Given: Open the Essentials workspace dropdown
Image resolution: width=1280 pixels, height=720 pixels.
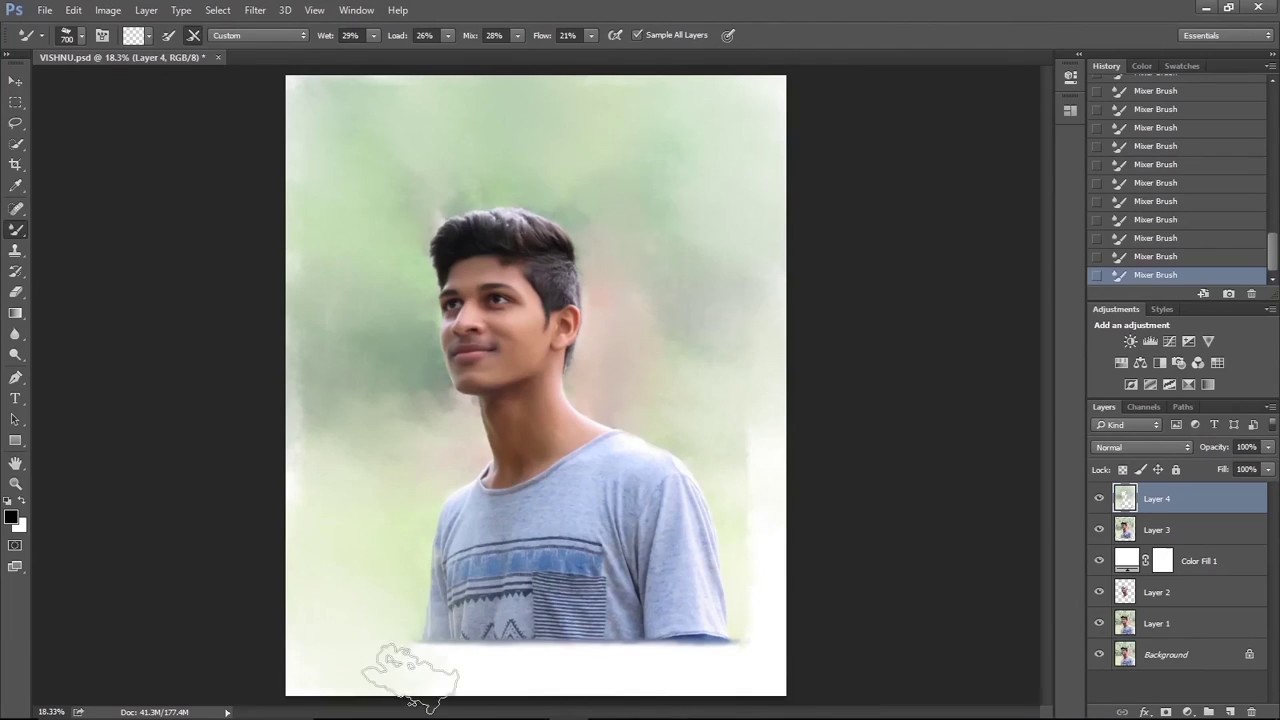Looking at the screenshot, I should coord(1225,35).
